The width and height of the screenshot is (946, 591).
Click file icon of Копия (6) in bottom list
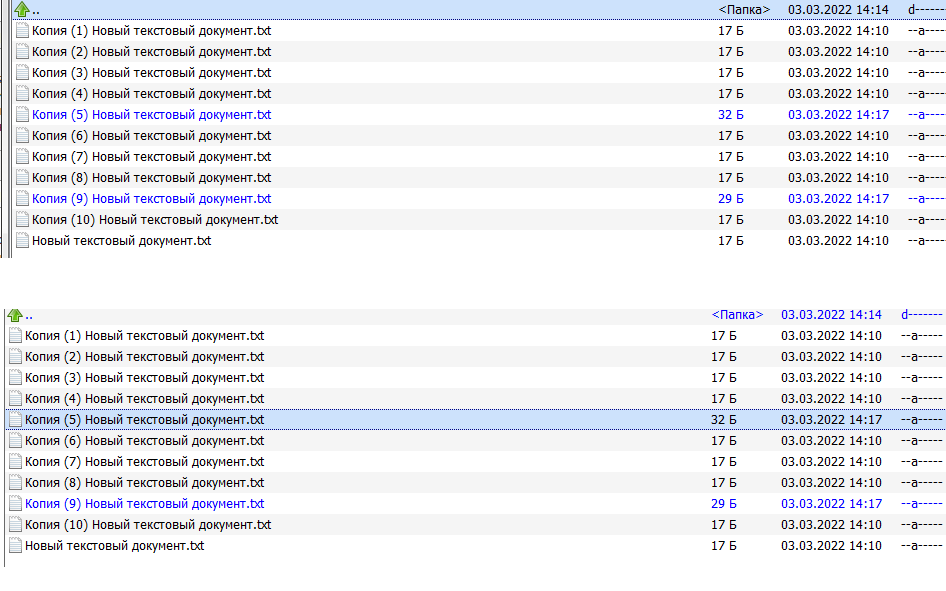(15, 441)
